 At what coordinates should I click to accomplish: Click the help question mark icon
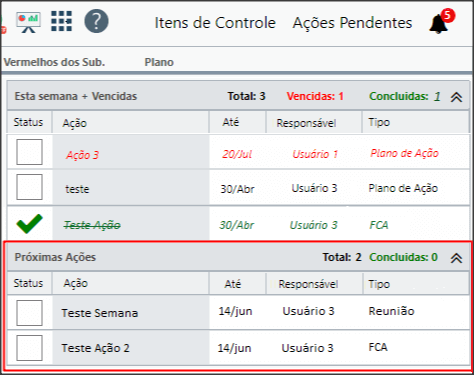click(96, 21)
